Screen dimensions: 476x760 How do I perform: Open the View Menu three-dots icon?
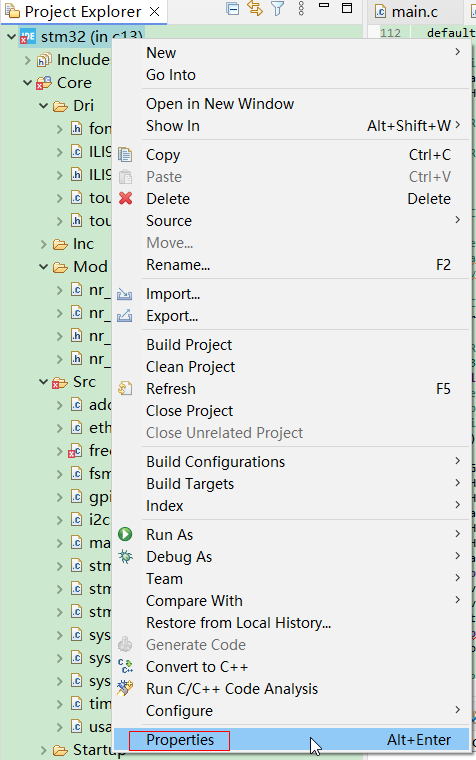[x=301, y=8]
